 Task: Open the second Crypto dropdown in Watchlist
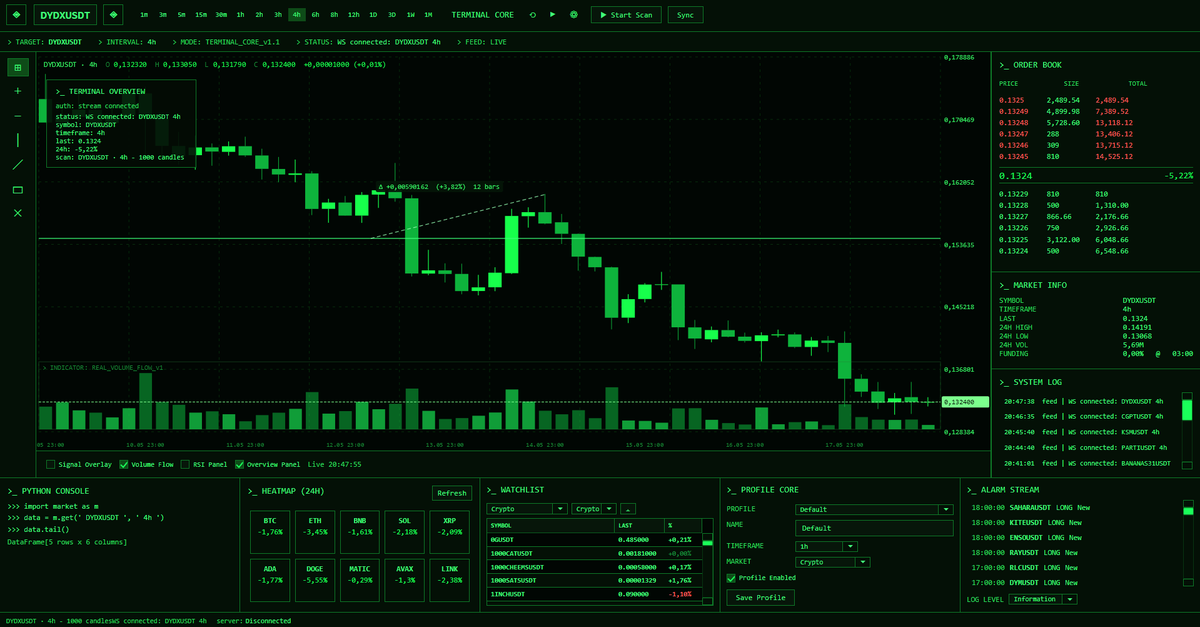pos(594,509)
